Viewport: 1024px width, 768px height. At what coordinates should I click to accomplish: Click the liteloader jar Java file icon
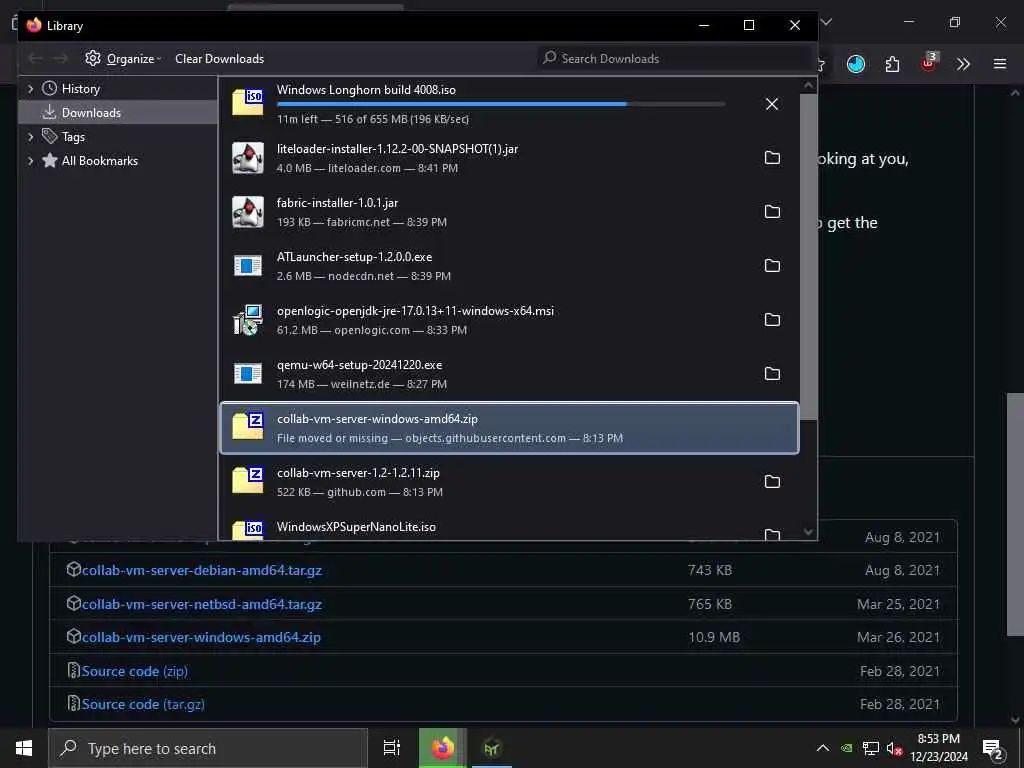pyautogui.click(x=248, y=158)
